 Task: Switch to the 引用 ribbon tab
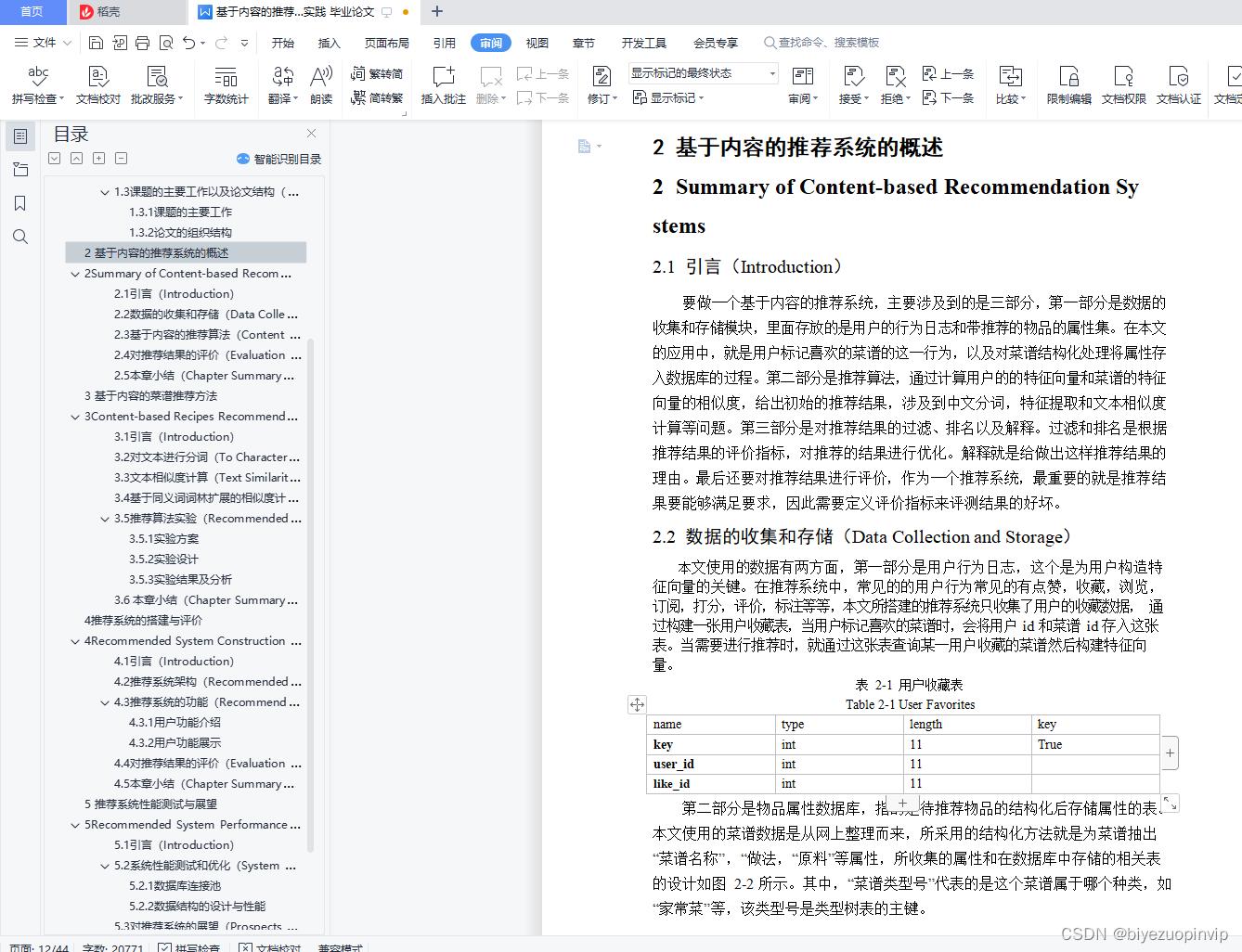[445, 43]
